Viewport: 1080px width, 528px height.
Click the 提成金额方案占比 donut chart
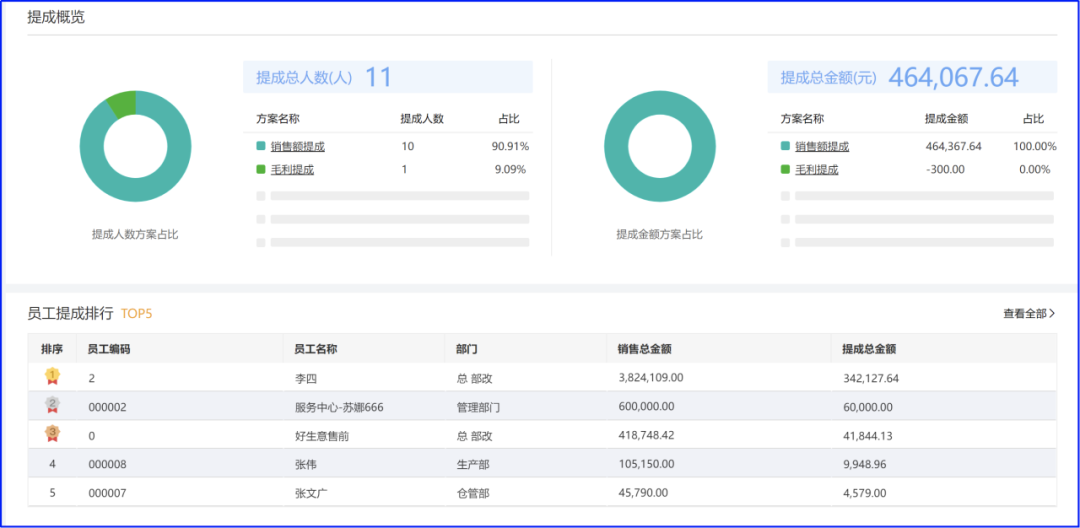click(x=660, y=147)
